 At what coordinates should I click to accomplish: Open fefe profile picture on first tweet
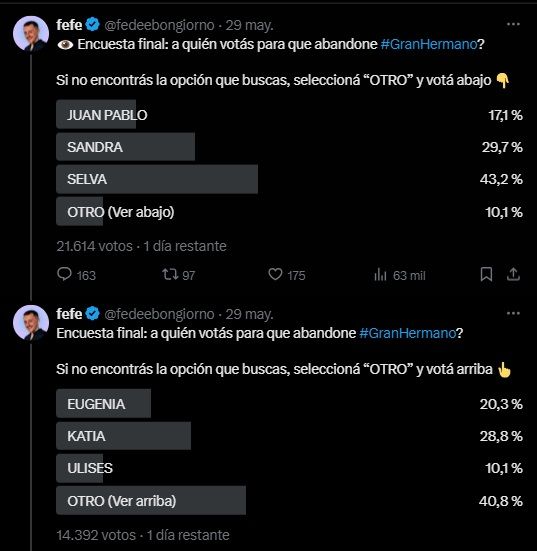click(x=31, y=34)
